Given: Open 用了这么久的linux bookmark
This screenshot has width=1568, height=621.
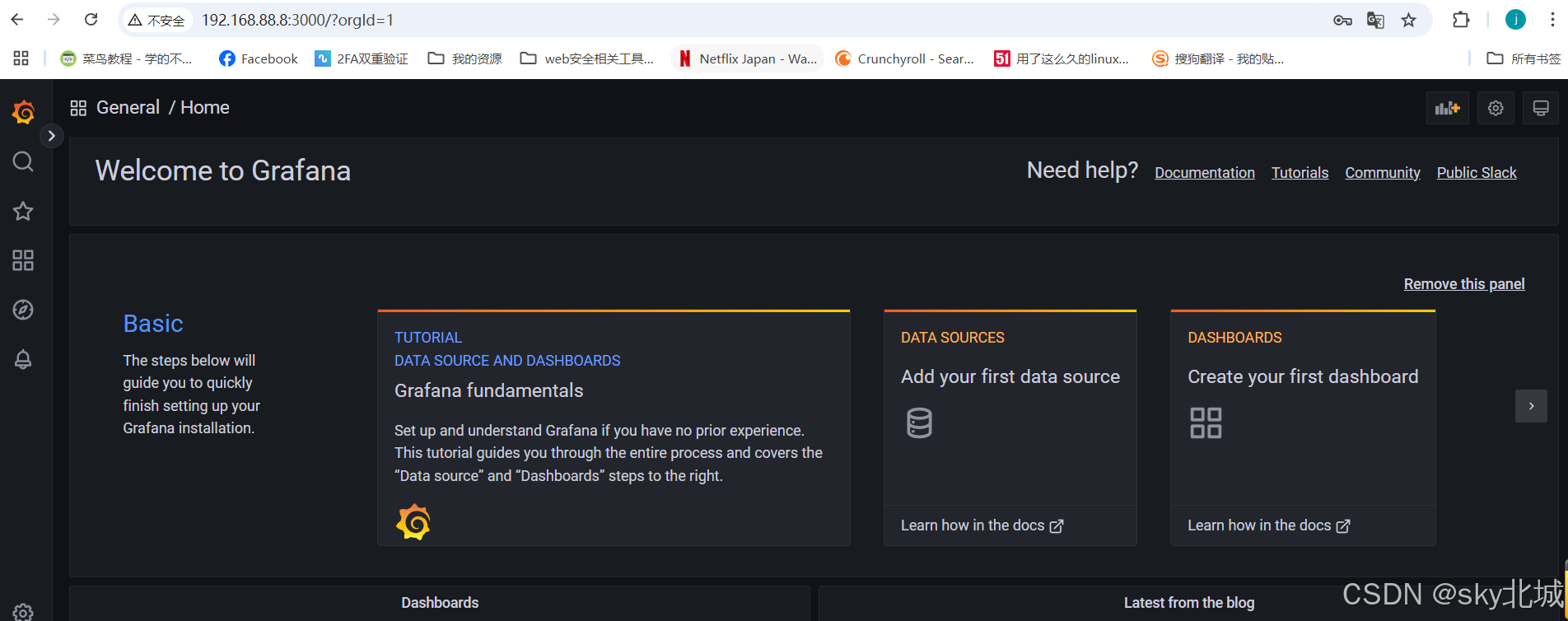Looking at the screenshot, I should pos(1062,58).
